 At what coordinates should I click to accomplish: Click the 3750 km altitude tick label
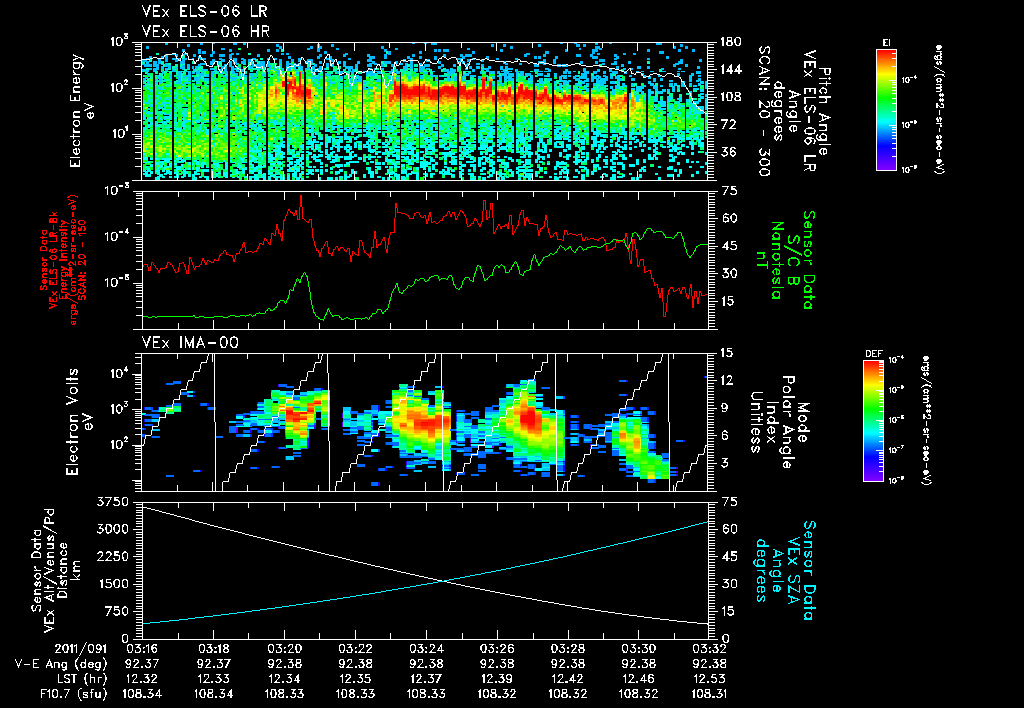point(112,502)
